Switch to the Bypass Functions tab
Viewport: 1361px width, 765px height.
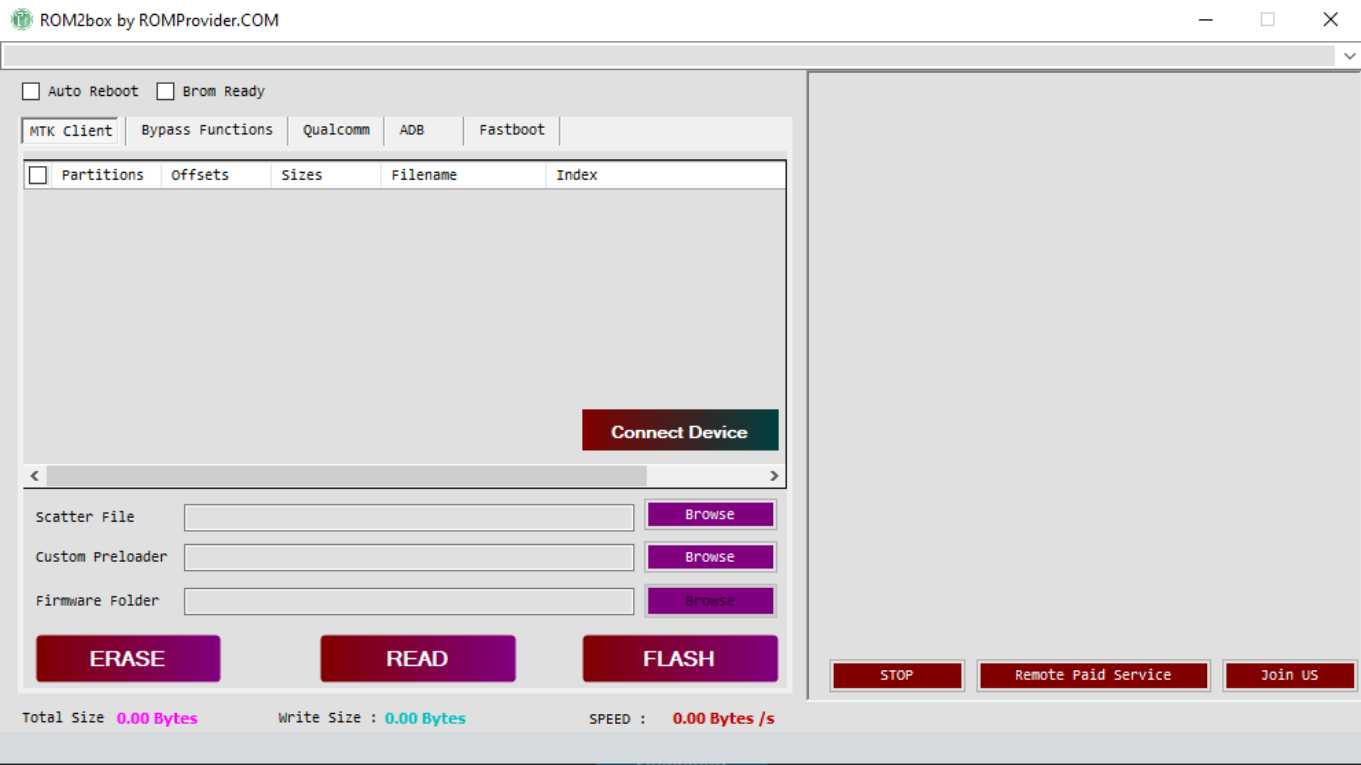click(x=205, y=130)
